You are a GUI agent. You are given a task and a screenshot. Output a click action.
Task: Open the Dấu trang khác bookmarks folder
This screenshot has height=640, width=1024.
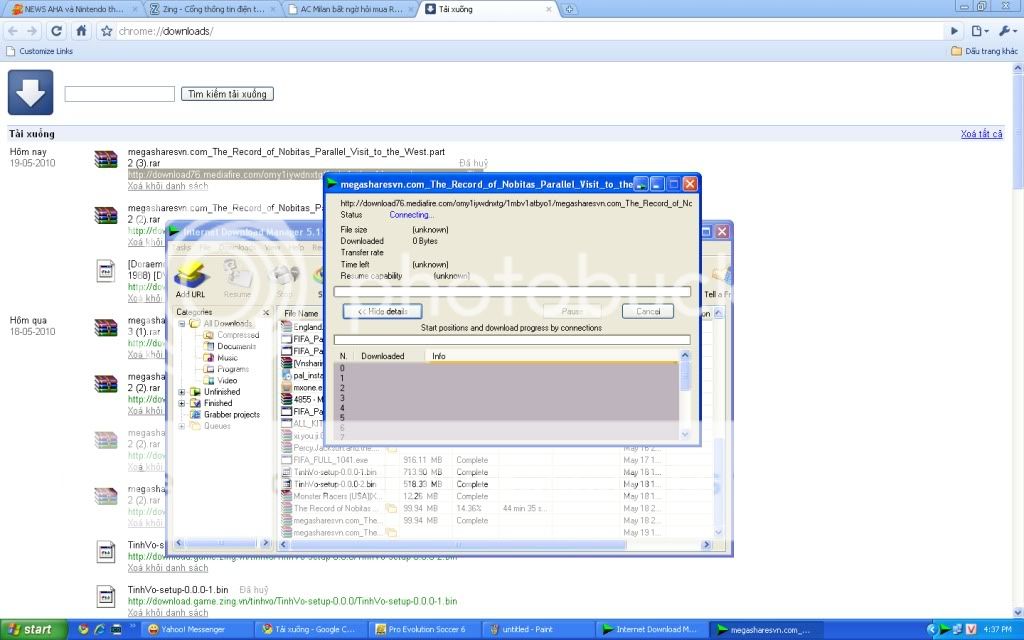pos(984,51)
